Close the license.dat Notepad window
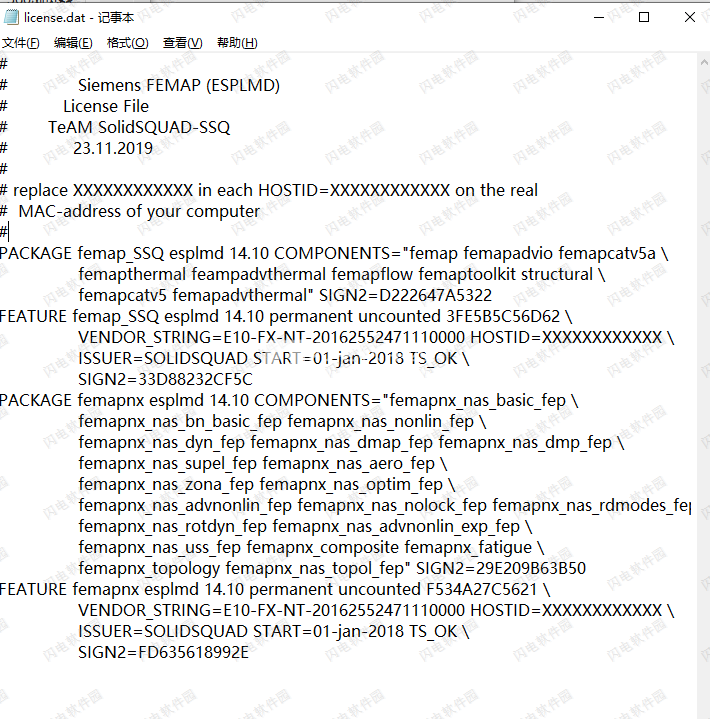The height and width of the screenshot is (719, 710). pyautogui.click(x=689, y=17)
